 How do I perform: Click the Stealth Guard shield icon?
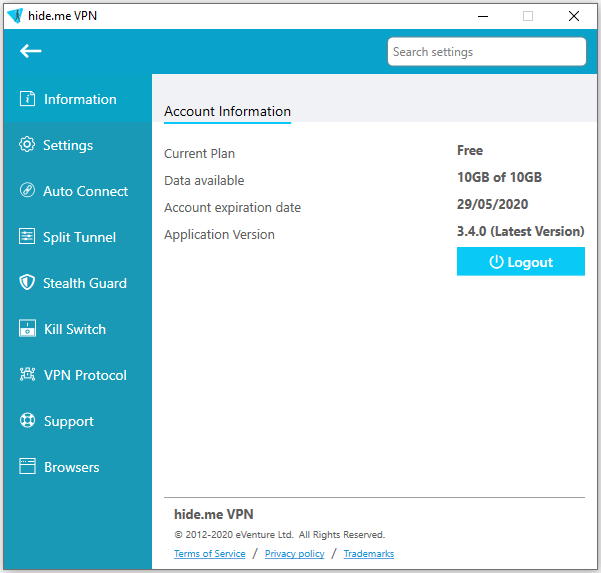tap(27, 282)
